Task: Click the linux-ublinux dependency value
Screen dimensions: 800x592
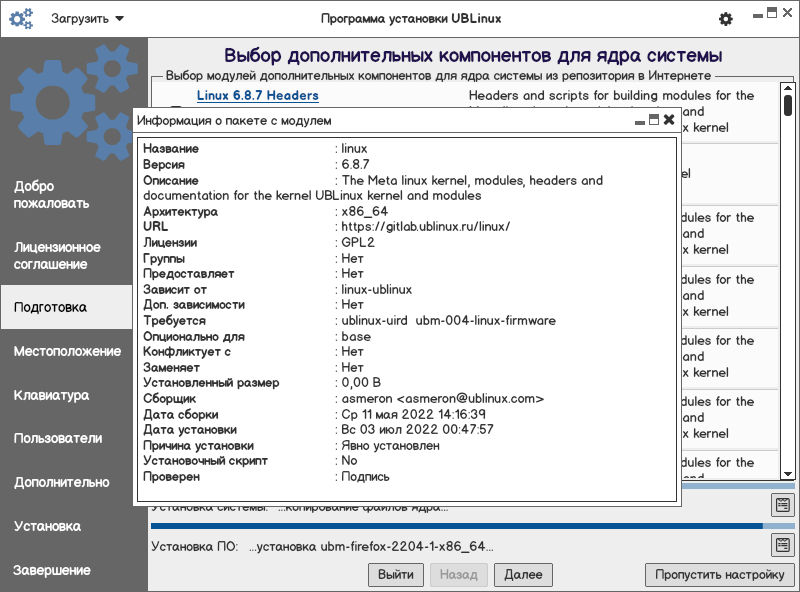Action: [x=377, y=289]
